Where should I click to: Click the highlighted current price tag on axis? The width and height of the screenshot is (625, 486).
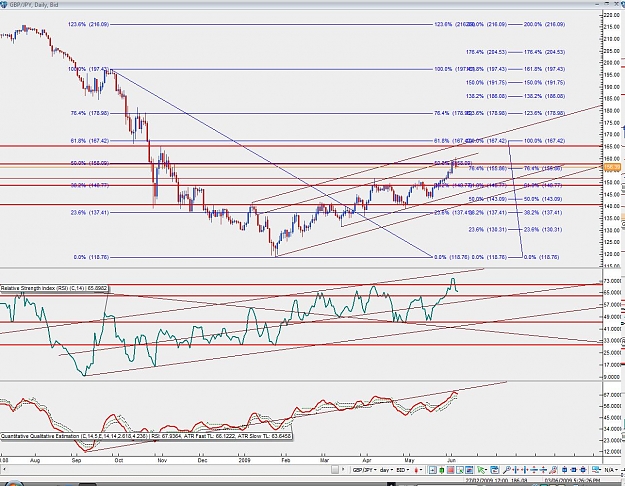pyautogui.click(x=613, y=167)
